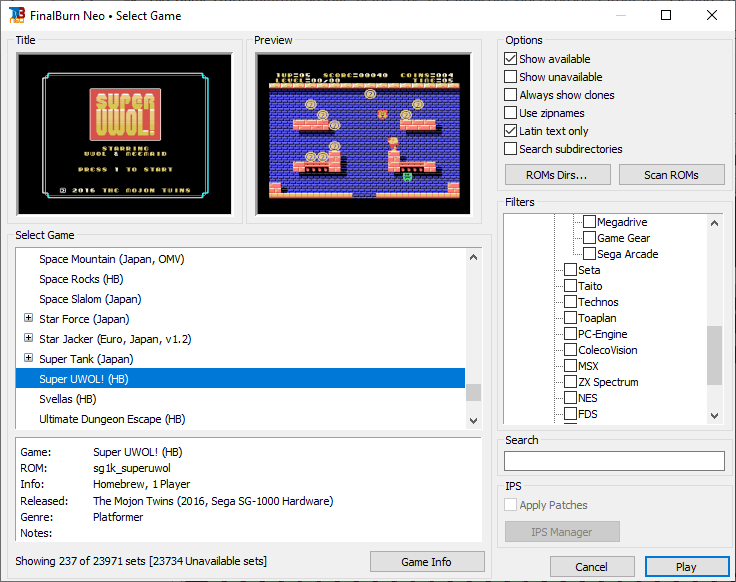Click the game list scrollbar thumb

point(473,392)
